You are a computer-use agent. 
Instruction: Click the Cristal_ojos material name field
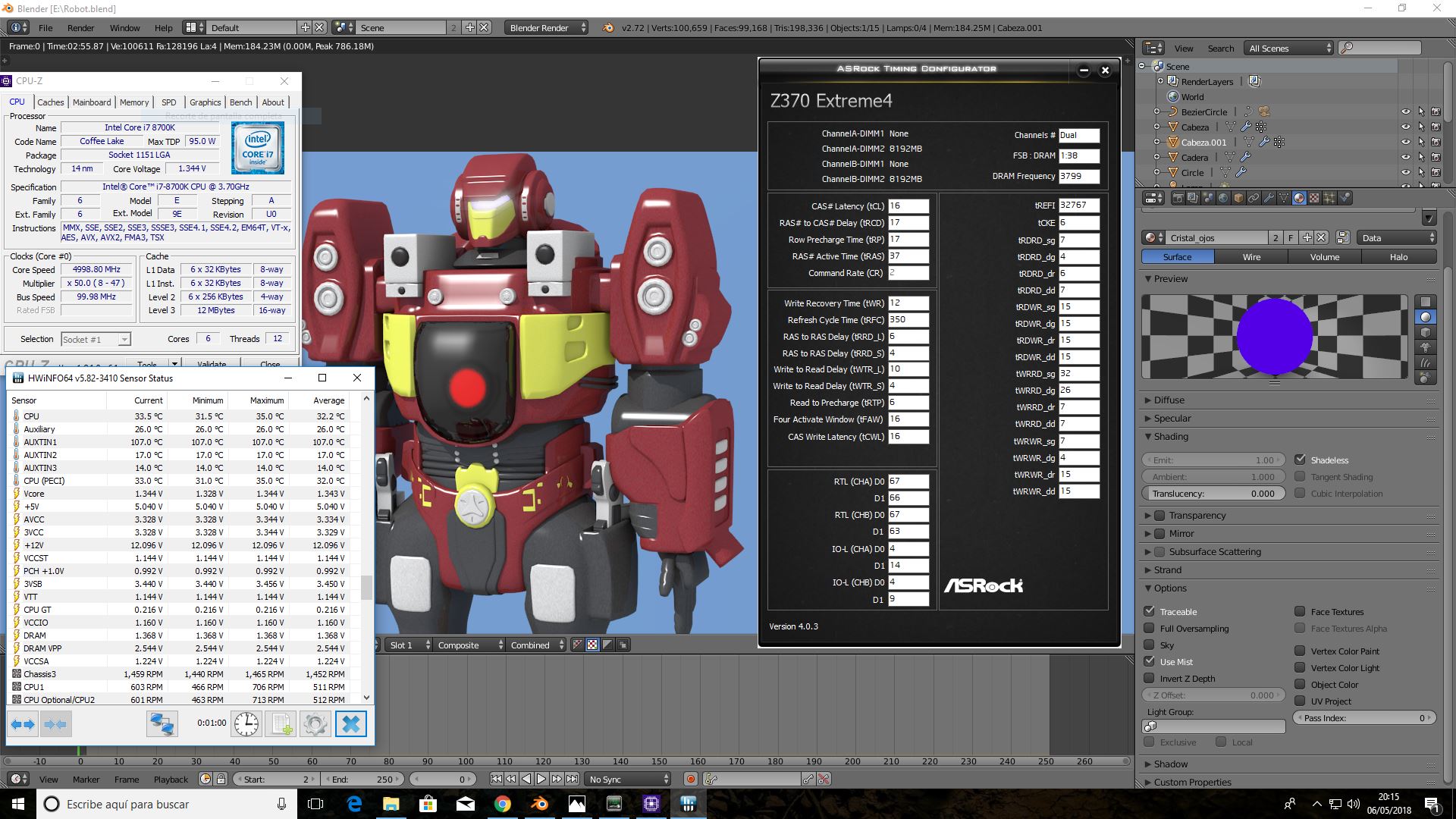coord(1218,238)
